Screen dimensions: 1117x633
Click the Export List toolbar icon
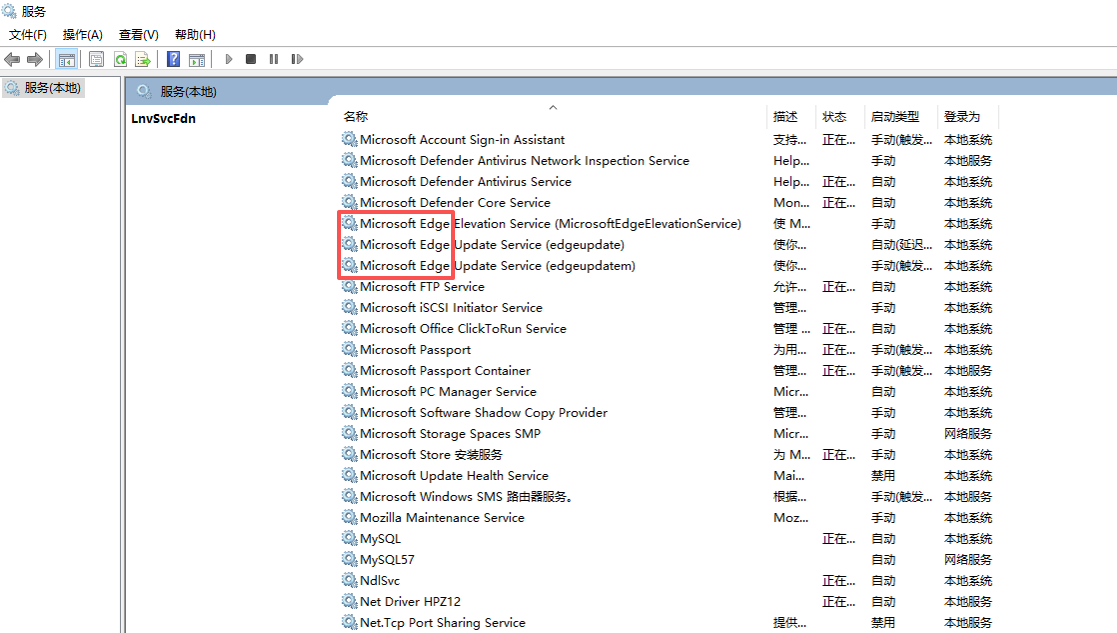[143, 59]
